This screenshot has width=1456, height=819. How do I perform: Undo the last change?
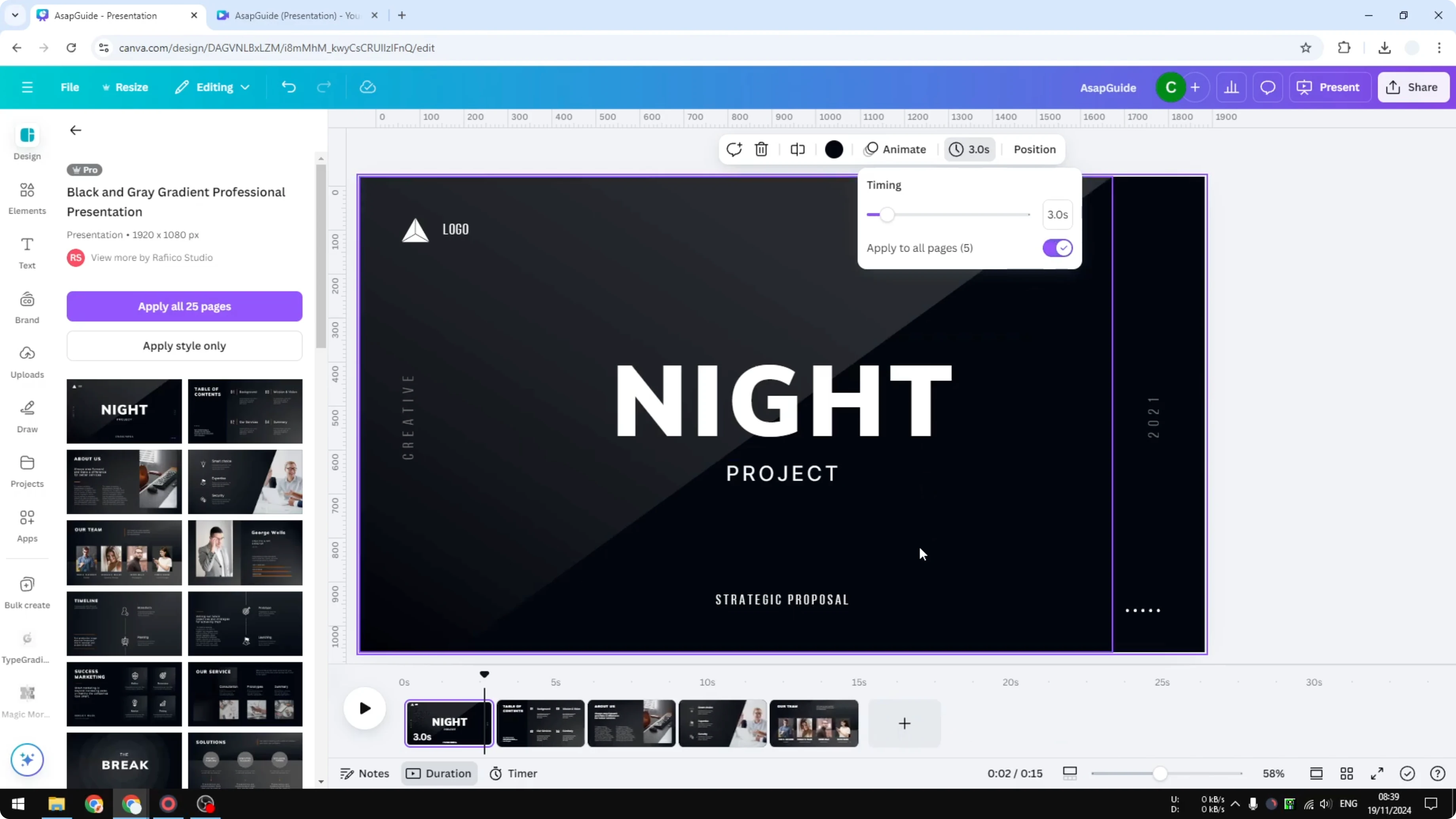click(289, 87)
